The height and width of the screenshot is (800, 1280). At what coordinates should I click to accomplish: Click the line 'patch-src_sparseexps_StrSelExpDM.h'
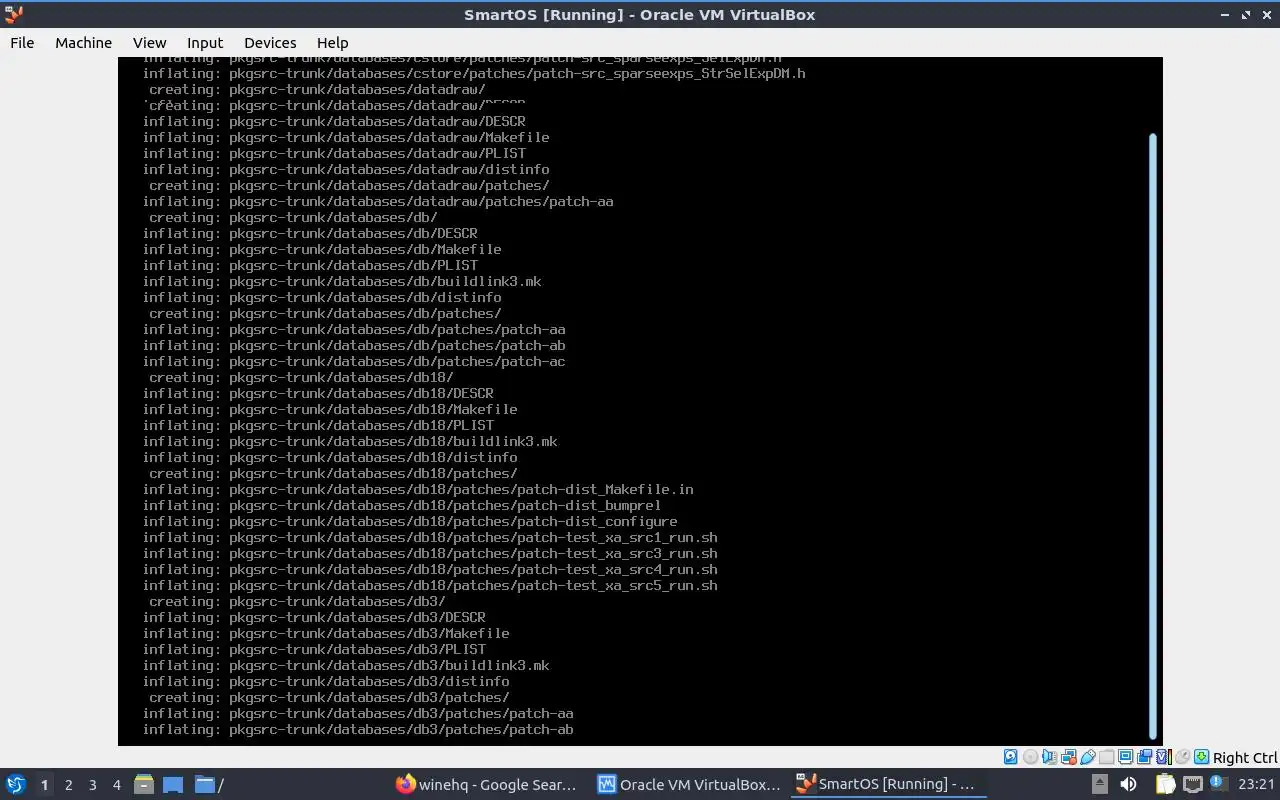point(474,73)
